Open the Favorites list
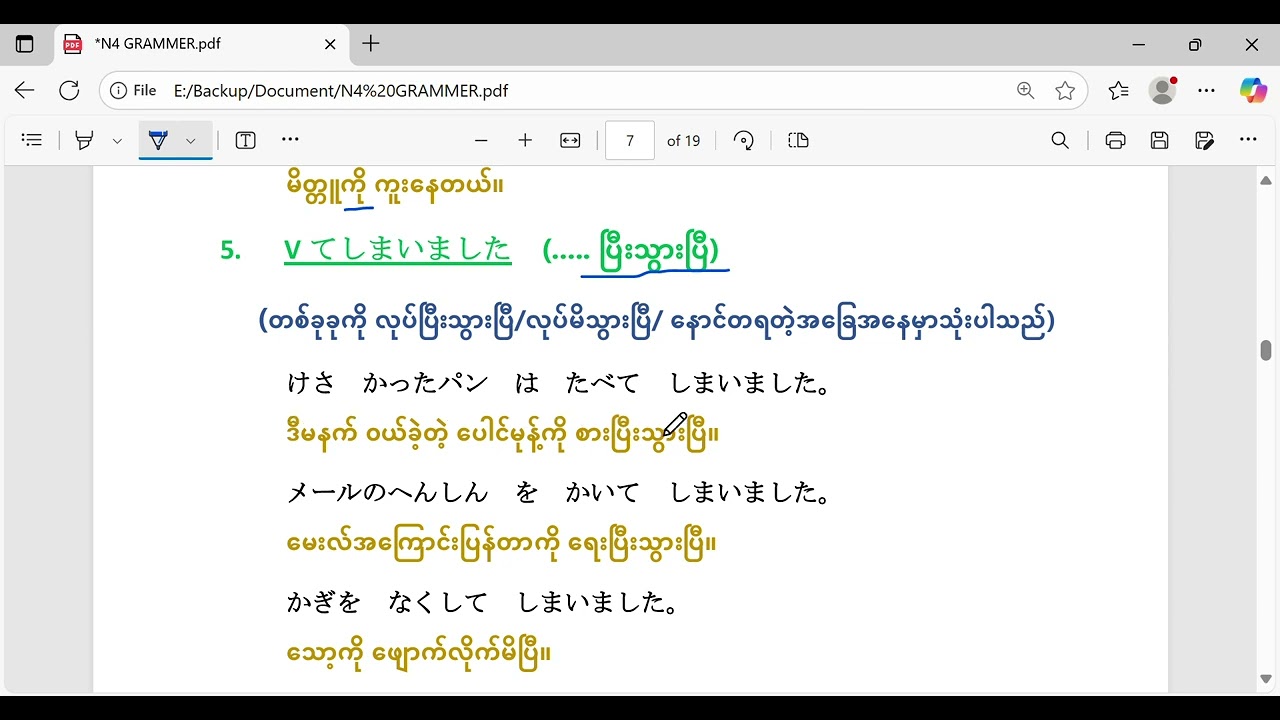The width and height of the screenshot is (1280, 720). click(x=1118, y=90)
